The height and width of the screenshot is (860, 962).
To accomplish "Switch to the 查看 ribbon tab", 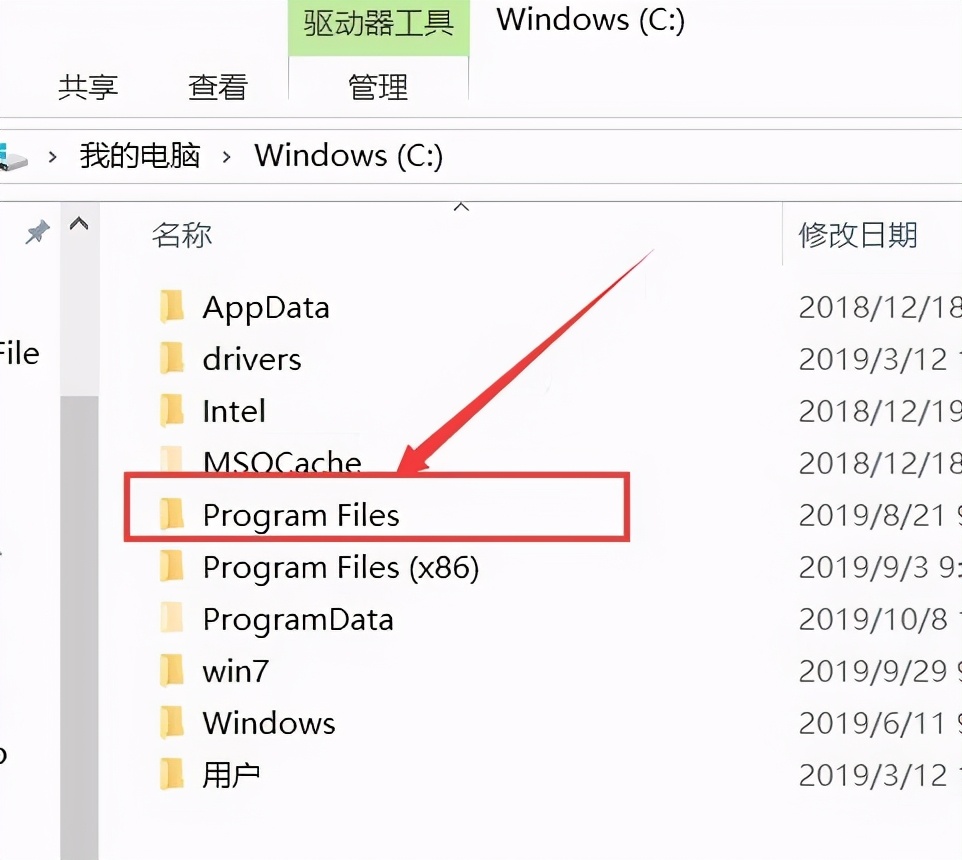I will pos(218,88).
